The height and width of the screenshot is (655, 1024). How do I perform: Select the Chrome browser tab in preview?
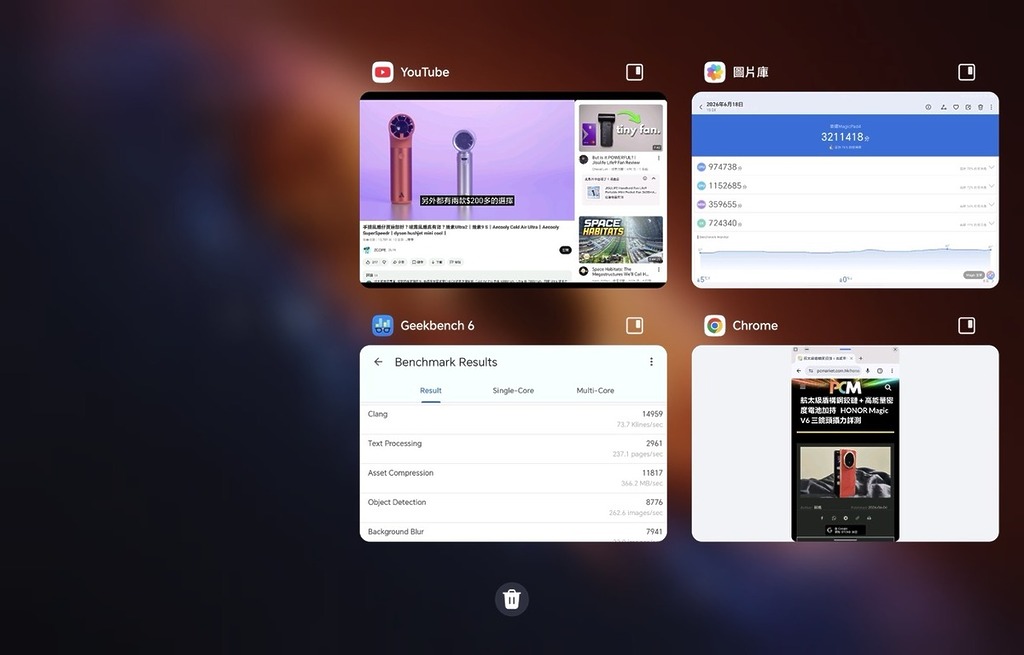pyautogui.click(x=825, y=359)
